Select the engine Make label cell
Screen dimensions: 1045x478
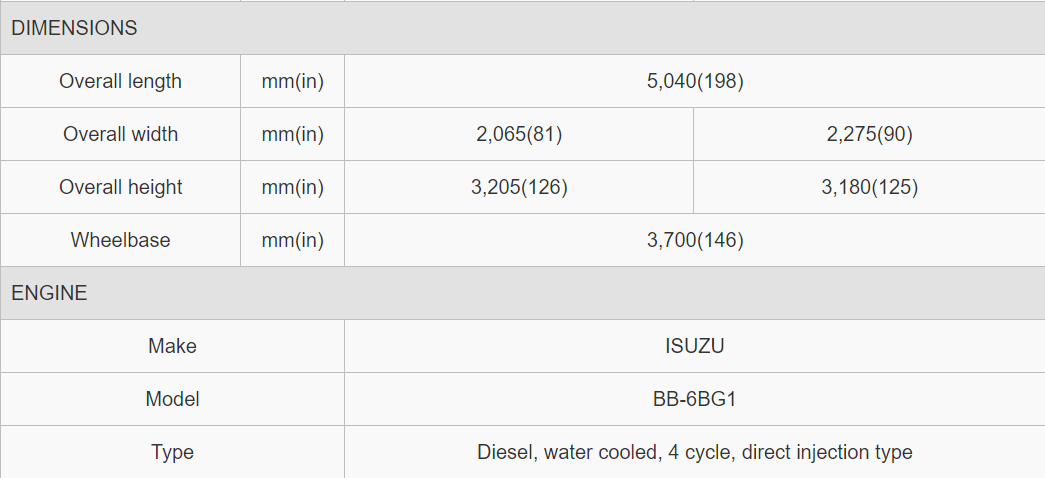173,346
